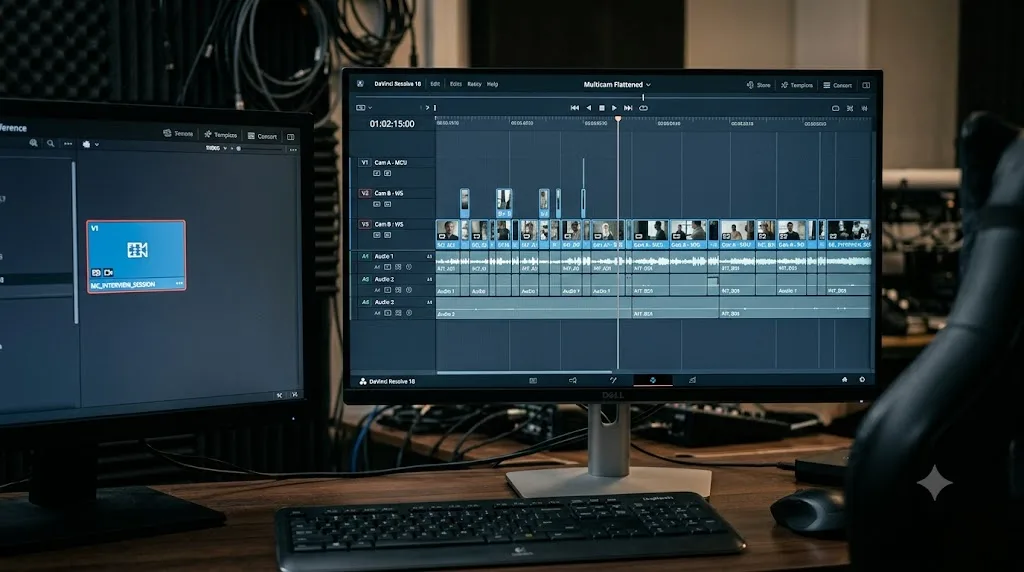Toggle second track icon under Cam A - MCU
Image resolution: width=1024 pixels, height=572 pixels.
[387, 174]
